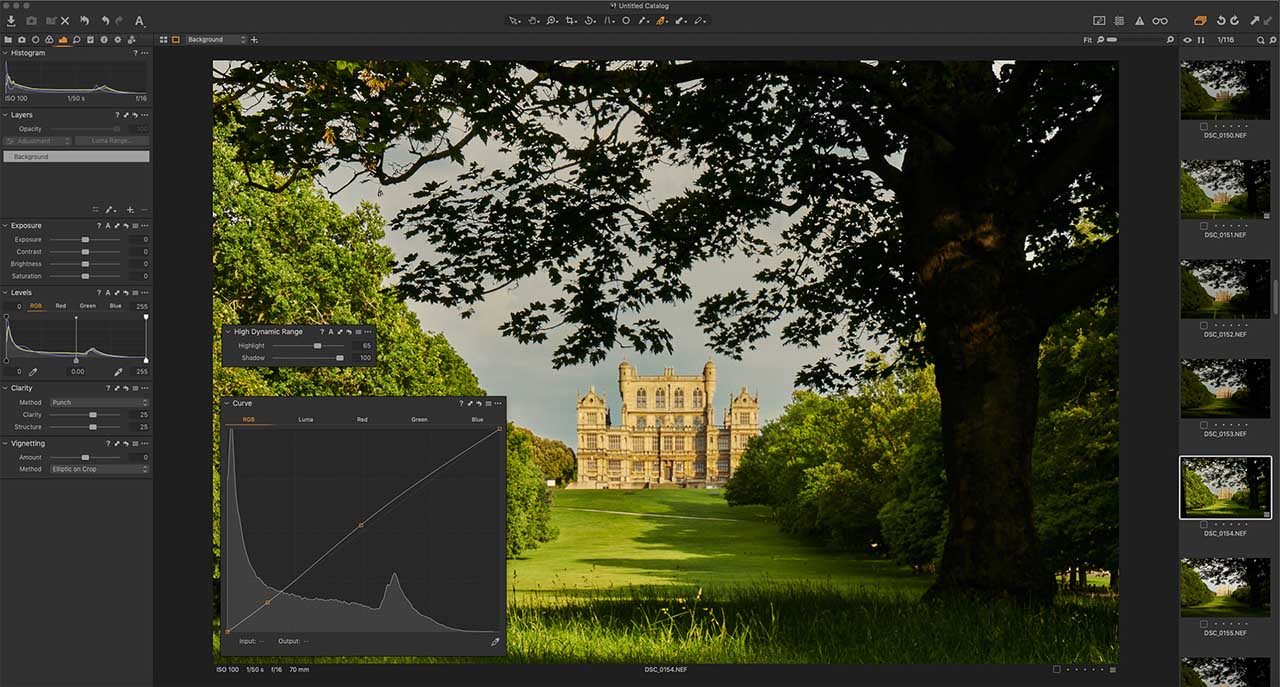The width and height of the screenshot is (1280, 687).
Task: Select the Spot removal circle tool
Action: (x=626, y=20)
